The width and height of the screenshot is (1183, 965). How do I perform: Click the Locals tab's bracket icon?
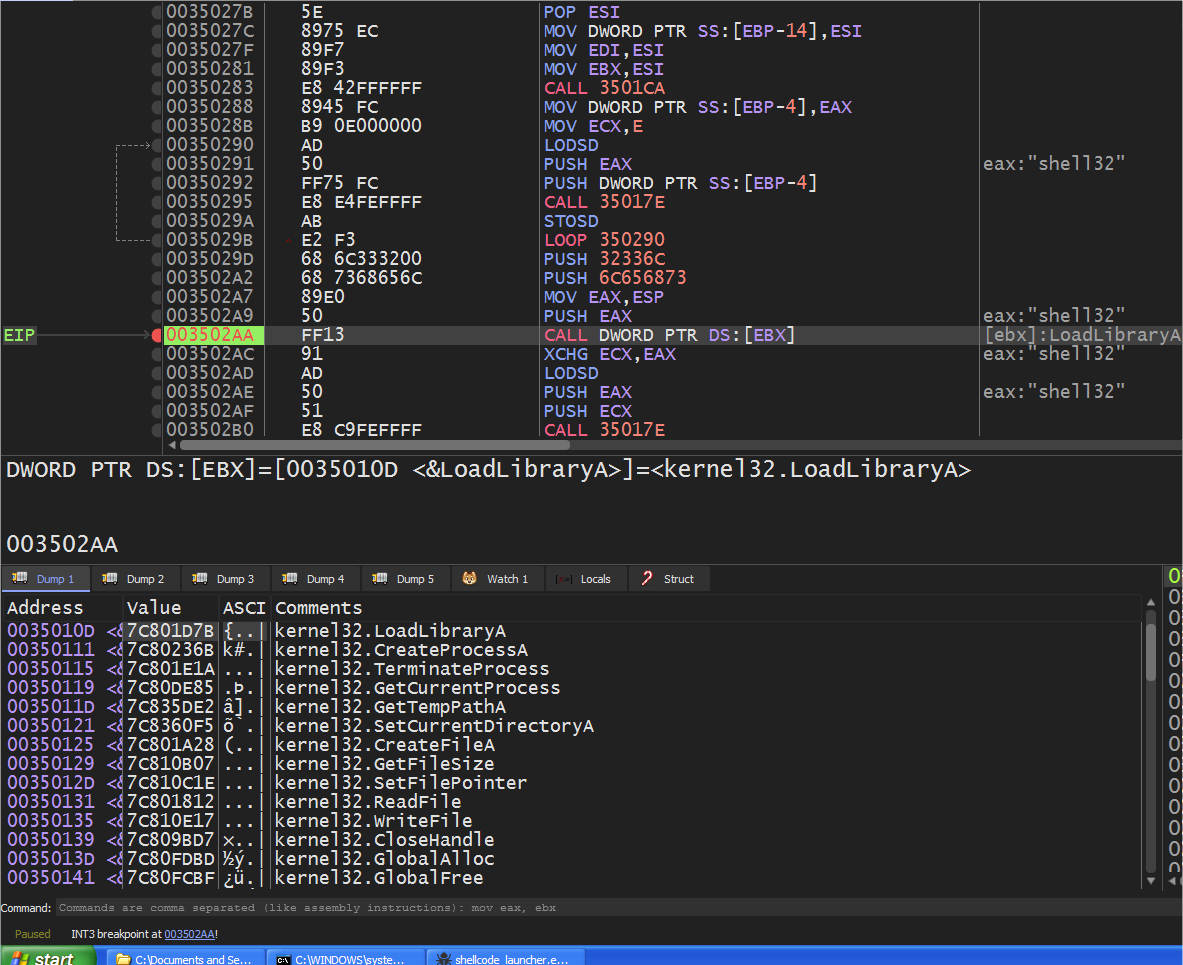(564, 579)
